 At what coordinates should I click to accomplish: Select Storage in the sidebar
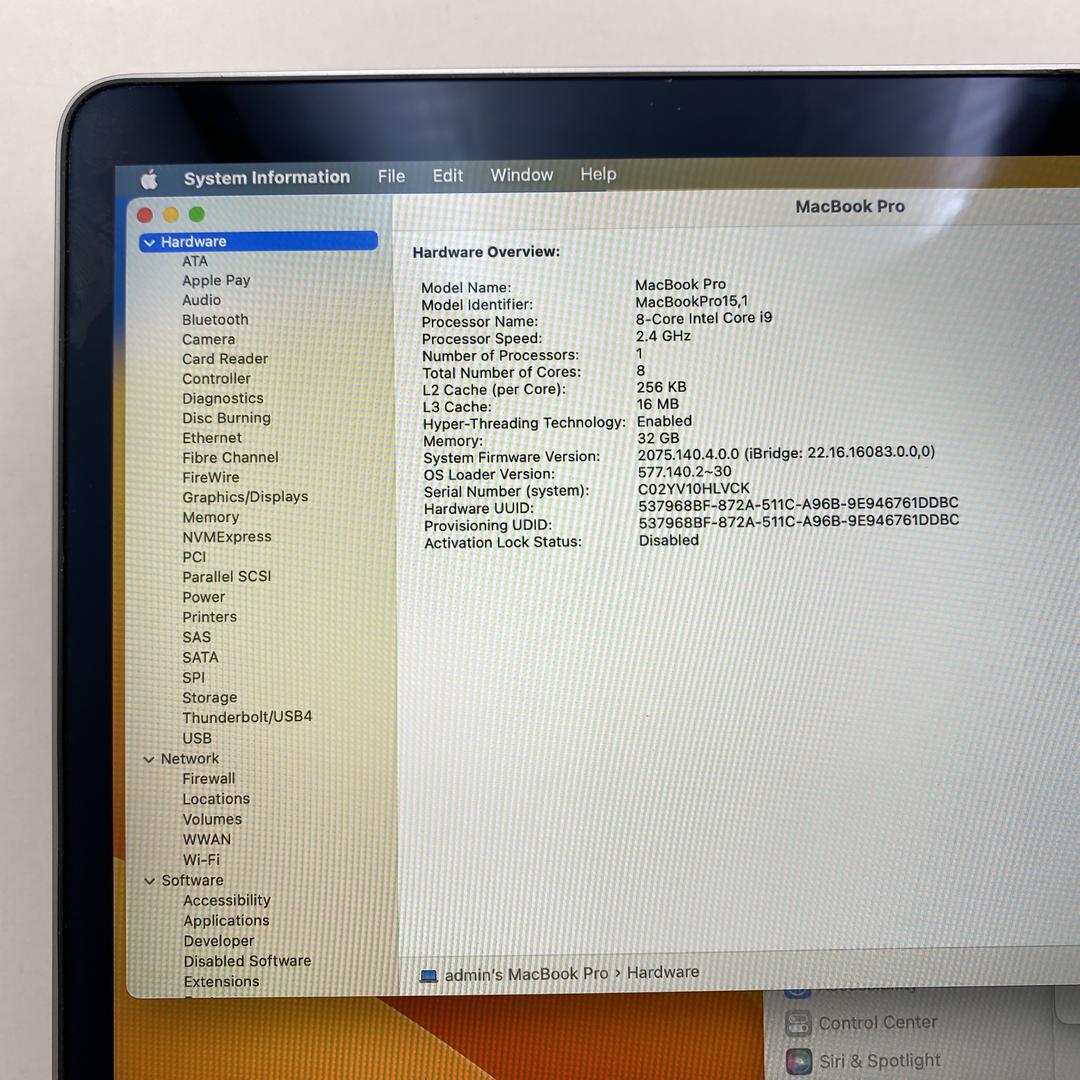(x=209, y=698)
